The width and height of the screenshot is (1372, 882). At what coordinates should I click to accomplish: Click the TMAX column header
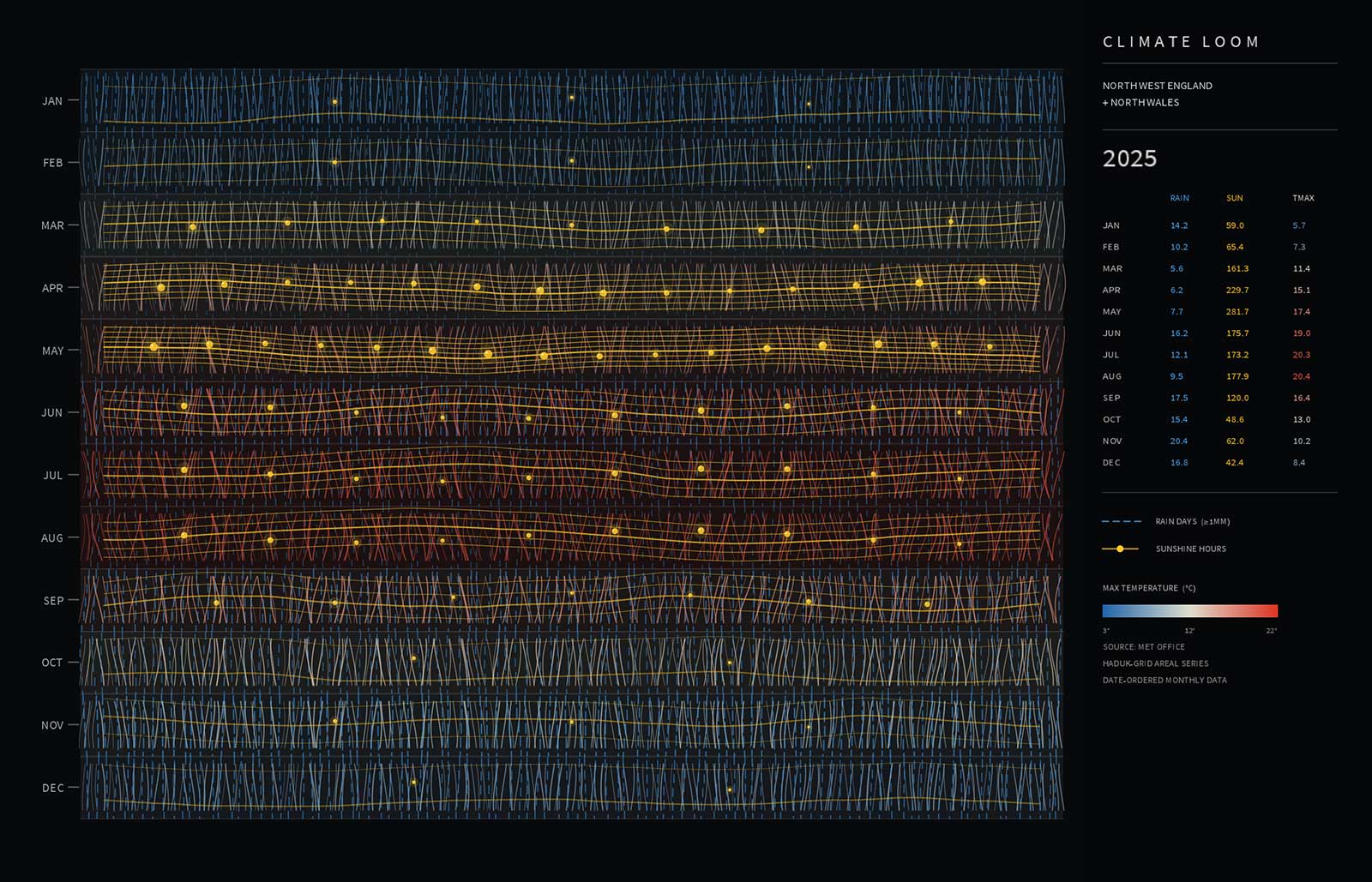point(1303,198)
